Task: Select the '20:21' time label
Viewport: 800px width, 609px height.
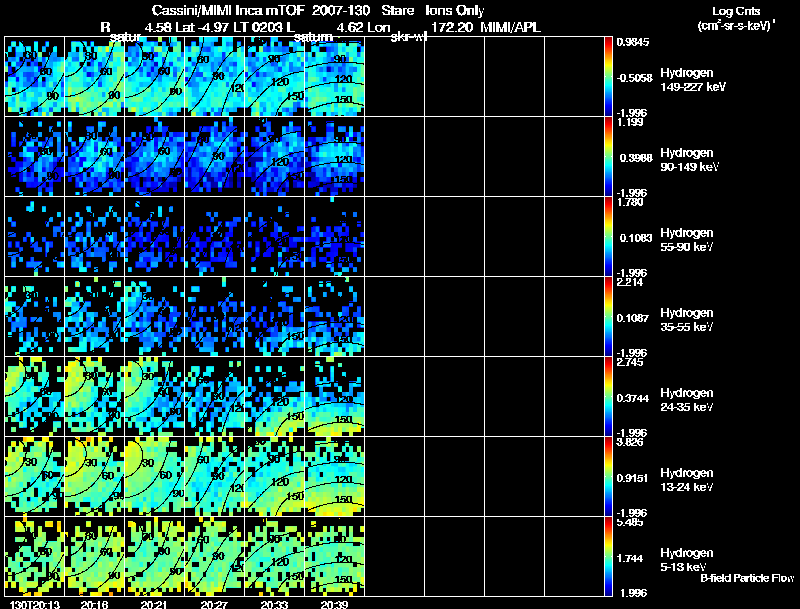Action: coord(154,604)
